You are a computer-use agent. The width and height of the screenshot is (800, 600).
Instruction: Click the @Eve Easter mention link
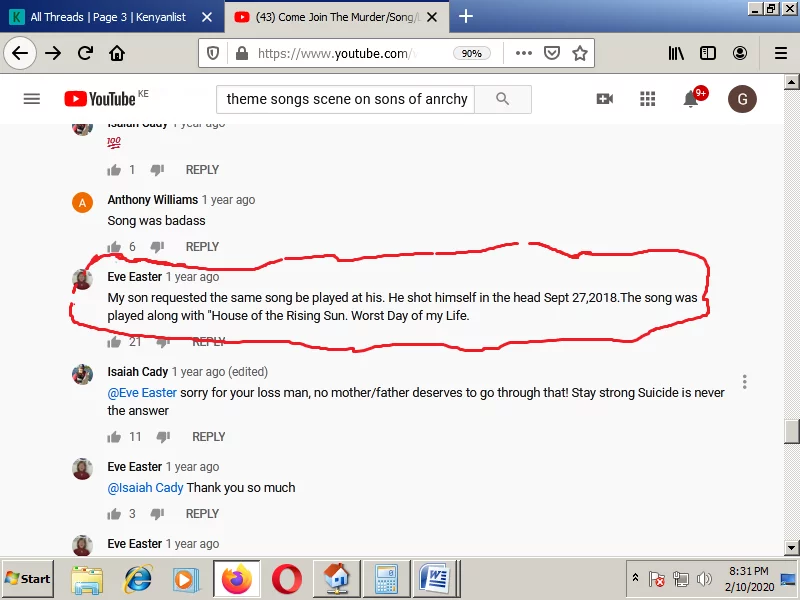(142, 393)
